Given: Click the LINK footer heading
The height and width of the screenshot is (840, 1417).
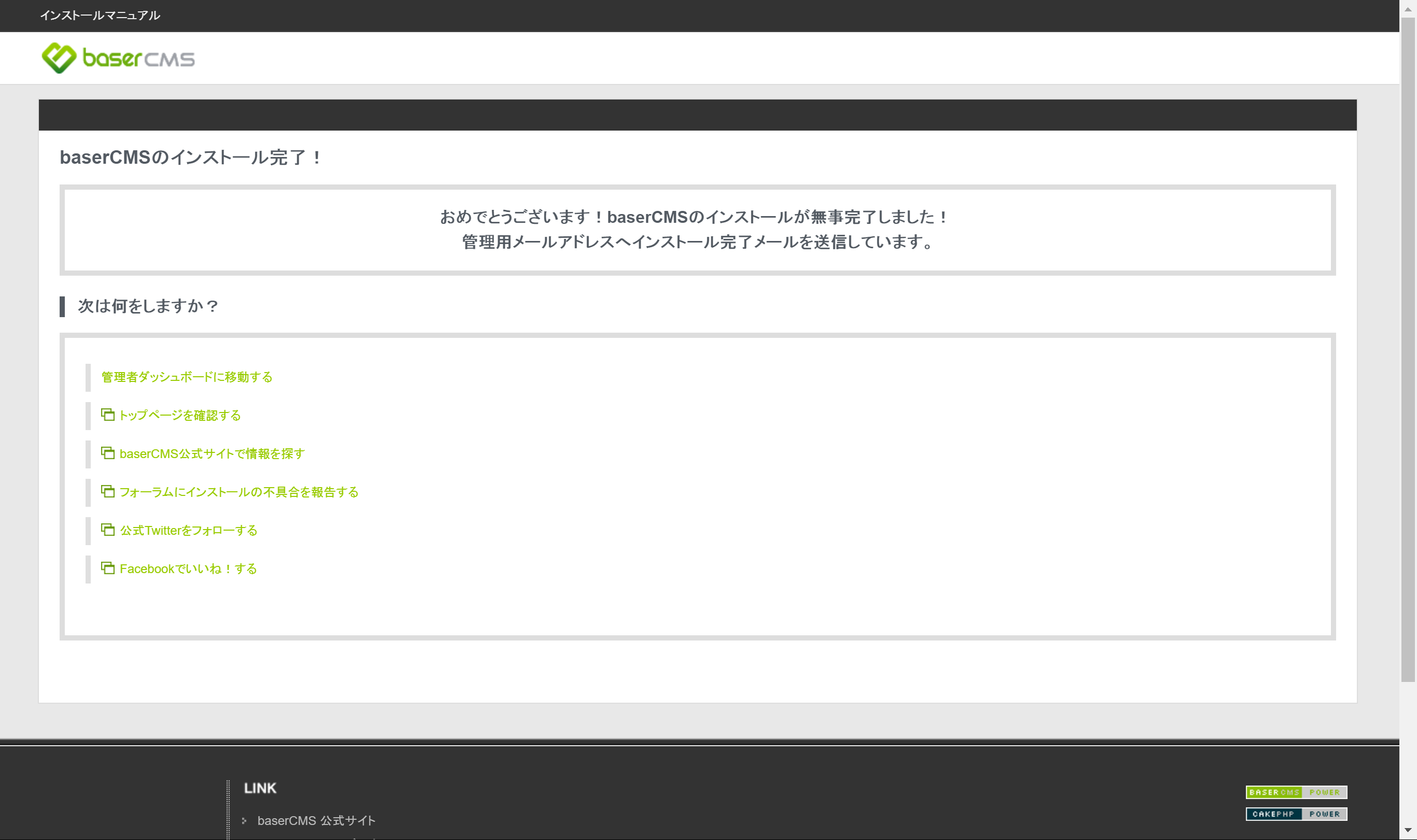Looking at the screenshot, I should tap(260, 789).
